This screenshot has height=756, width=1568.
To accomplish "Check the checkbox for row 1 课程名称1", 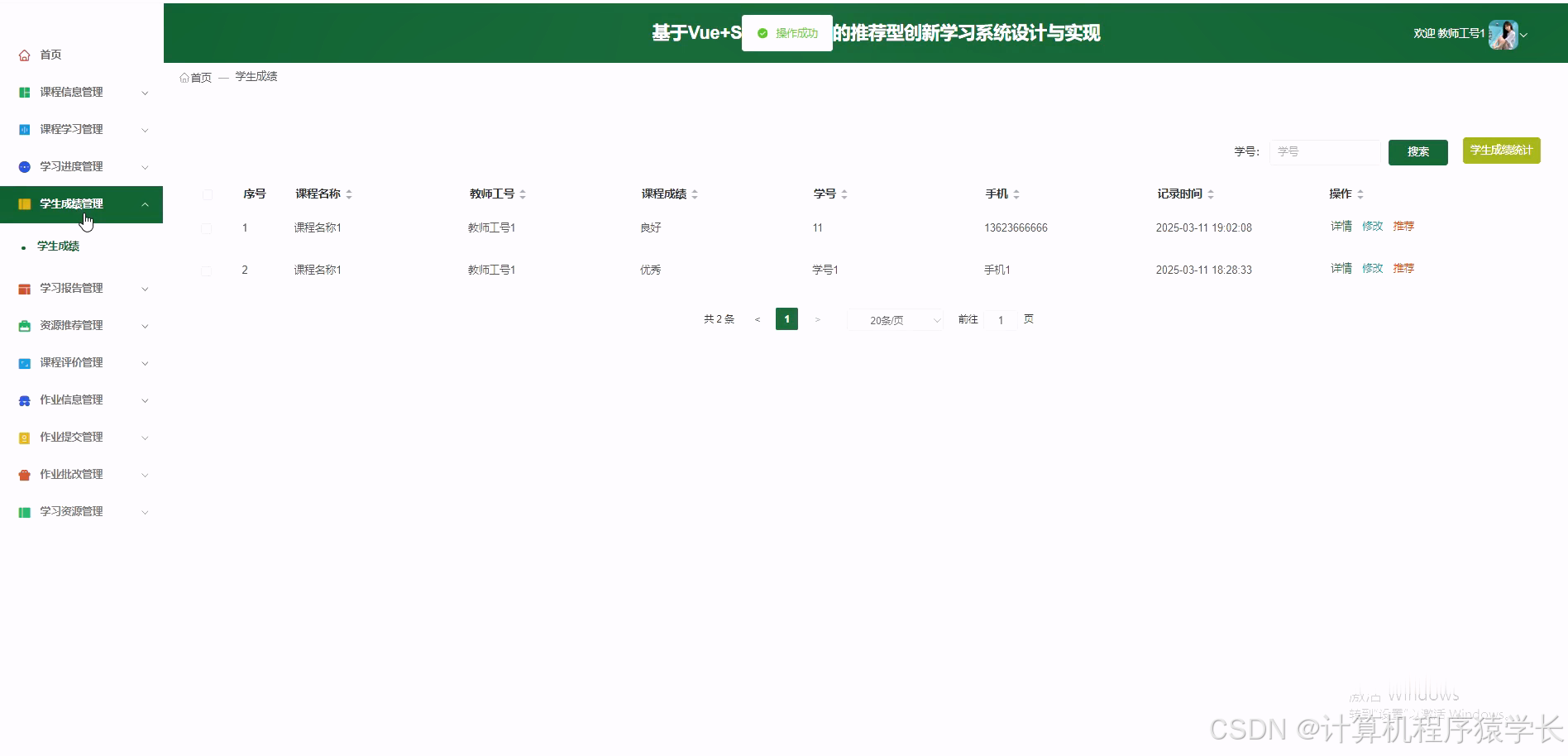I will (207, 227).
